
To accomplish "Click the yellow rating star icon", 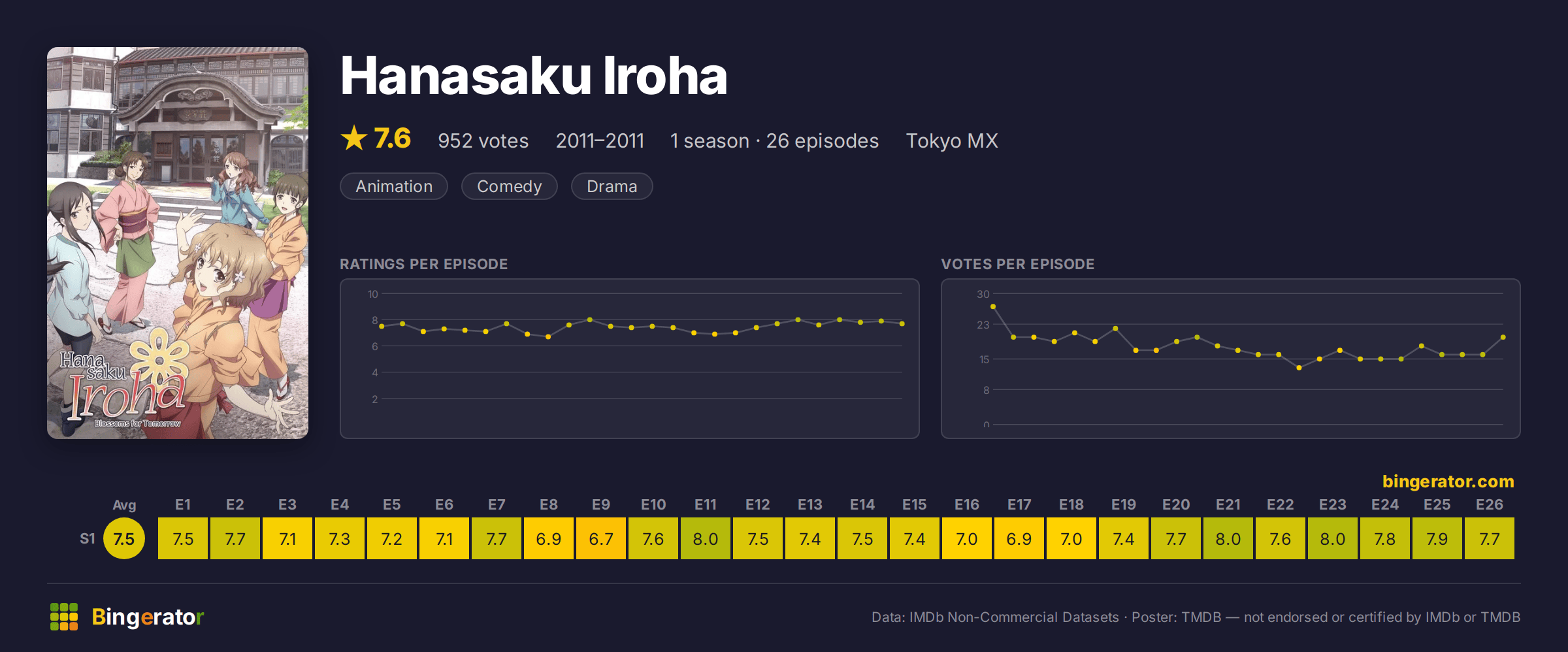I will (x=354, y=139).
